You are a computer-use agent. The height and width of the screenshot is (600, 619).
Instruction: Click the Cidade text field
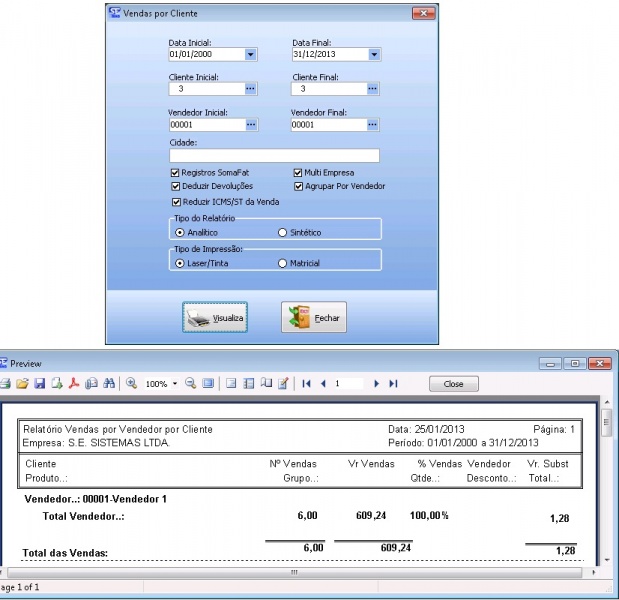(274, 156)
